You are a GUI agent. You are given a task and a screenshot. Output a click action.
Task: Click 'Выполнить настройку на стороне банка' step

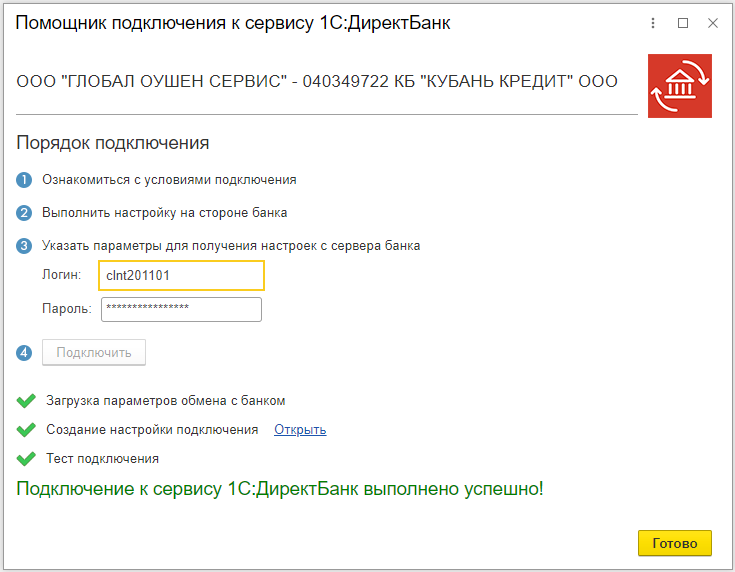click(x=165, y=213)
